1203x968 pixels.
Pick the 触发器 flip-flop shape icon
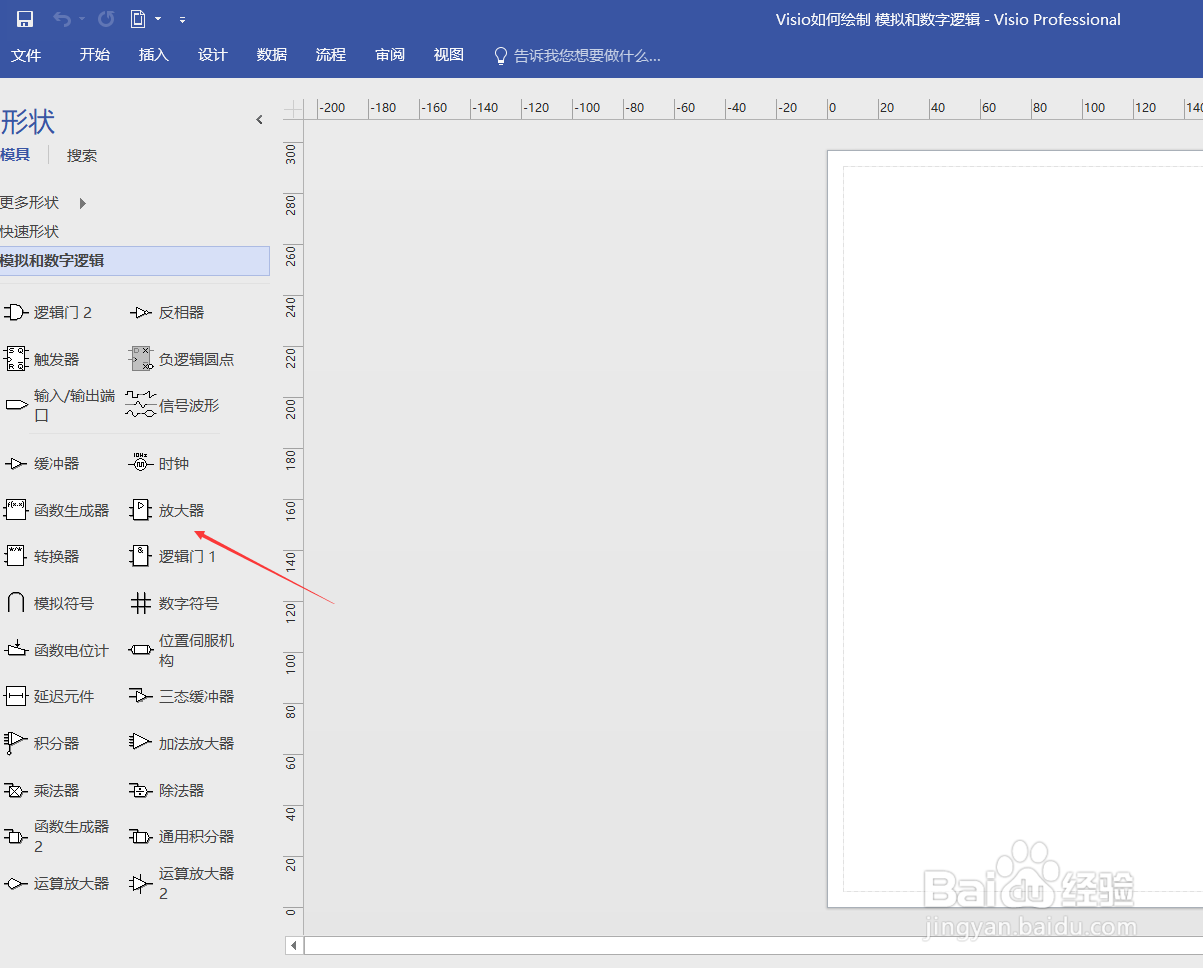16,359
